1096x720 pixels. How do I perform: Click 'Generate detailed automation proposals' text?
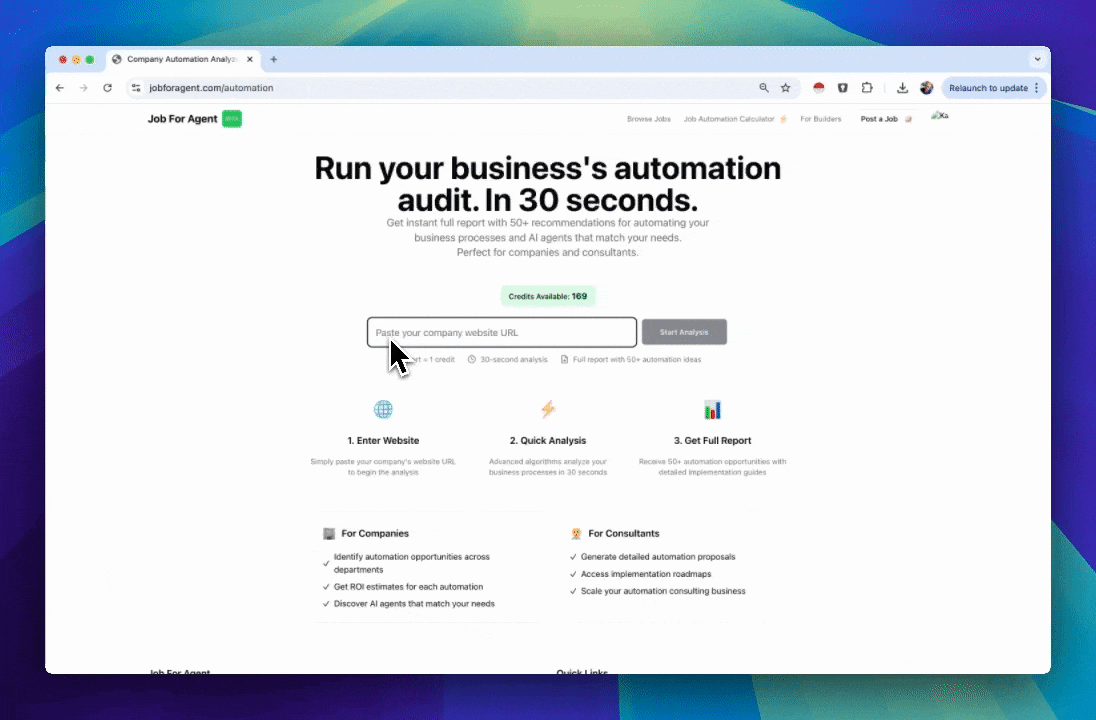click(658, 557)
